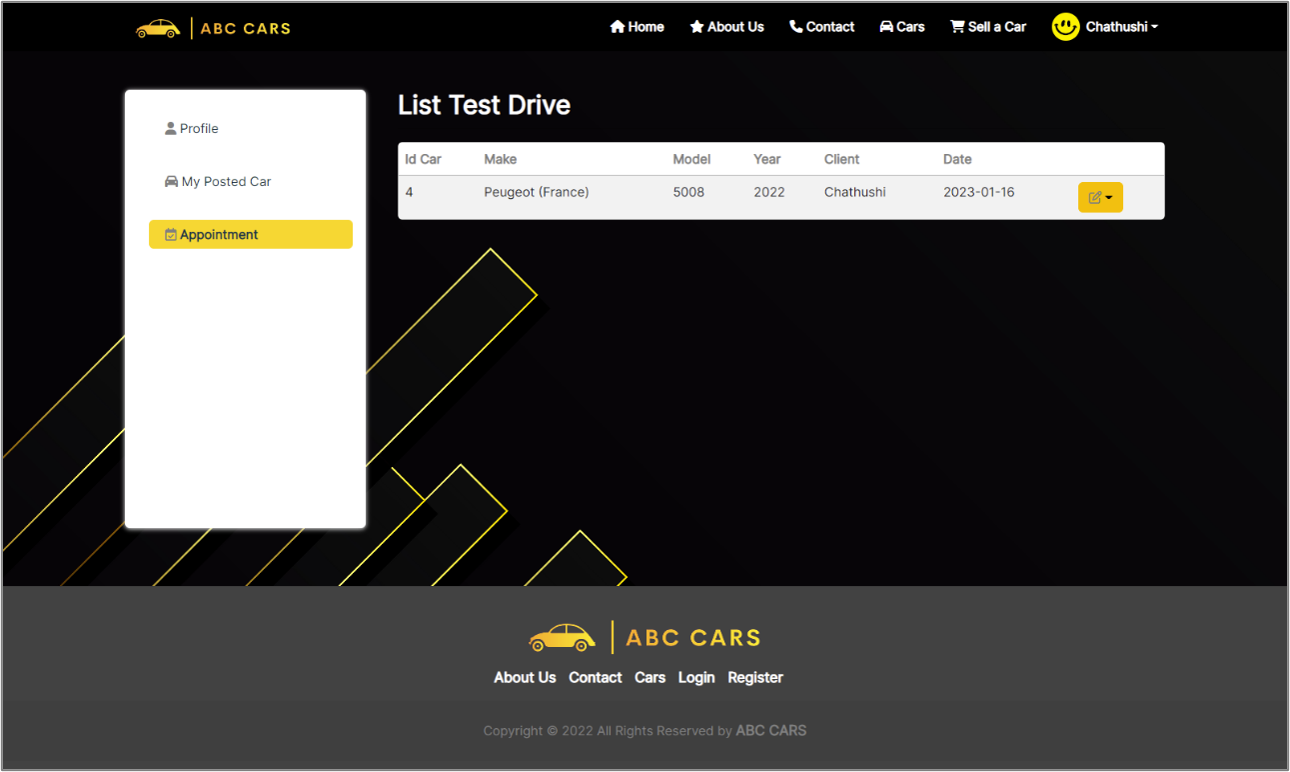The height and width of the screenshot is (772, 1290).
Task: Open the Register link in footer
Action: [755, 677]
